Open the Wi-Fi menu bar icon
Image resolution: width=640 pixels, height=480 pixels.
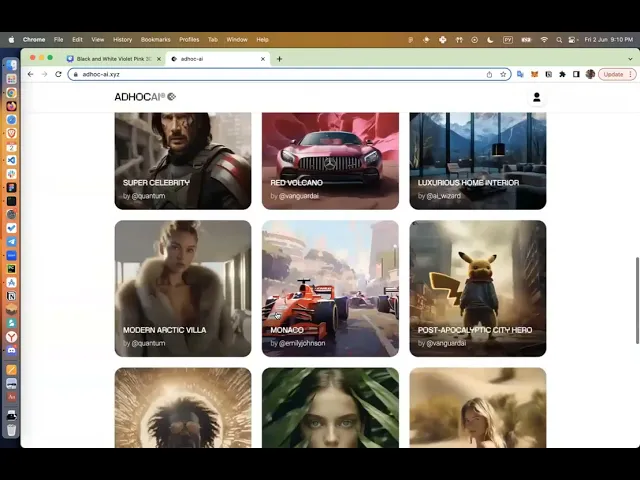[x=544, y=40]
